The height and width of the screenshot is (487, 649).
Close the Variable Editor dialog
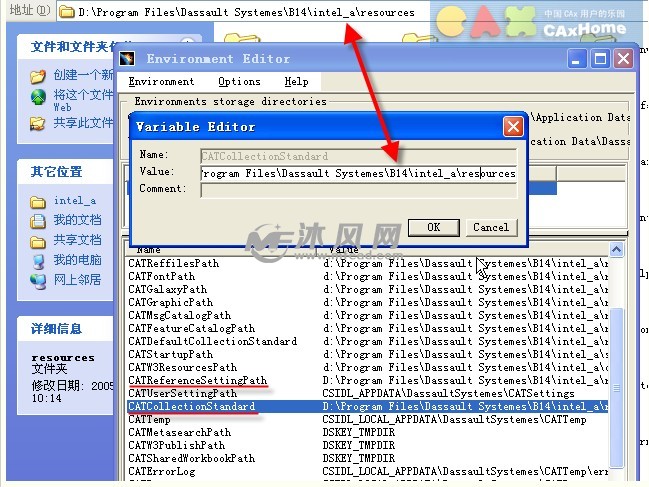(x=513, y=127)
